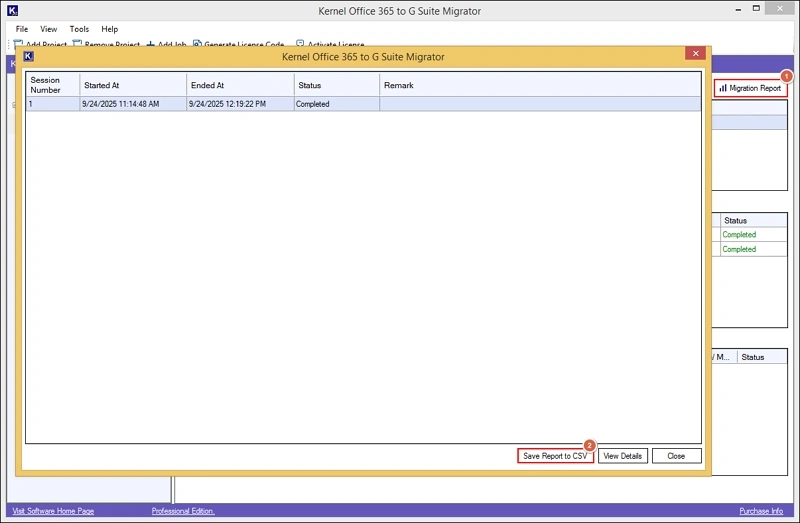Click the Remark column header
The height and width of the screenshot is (523, 800).
pos(540,85)
